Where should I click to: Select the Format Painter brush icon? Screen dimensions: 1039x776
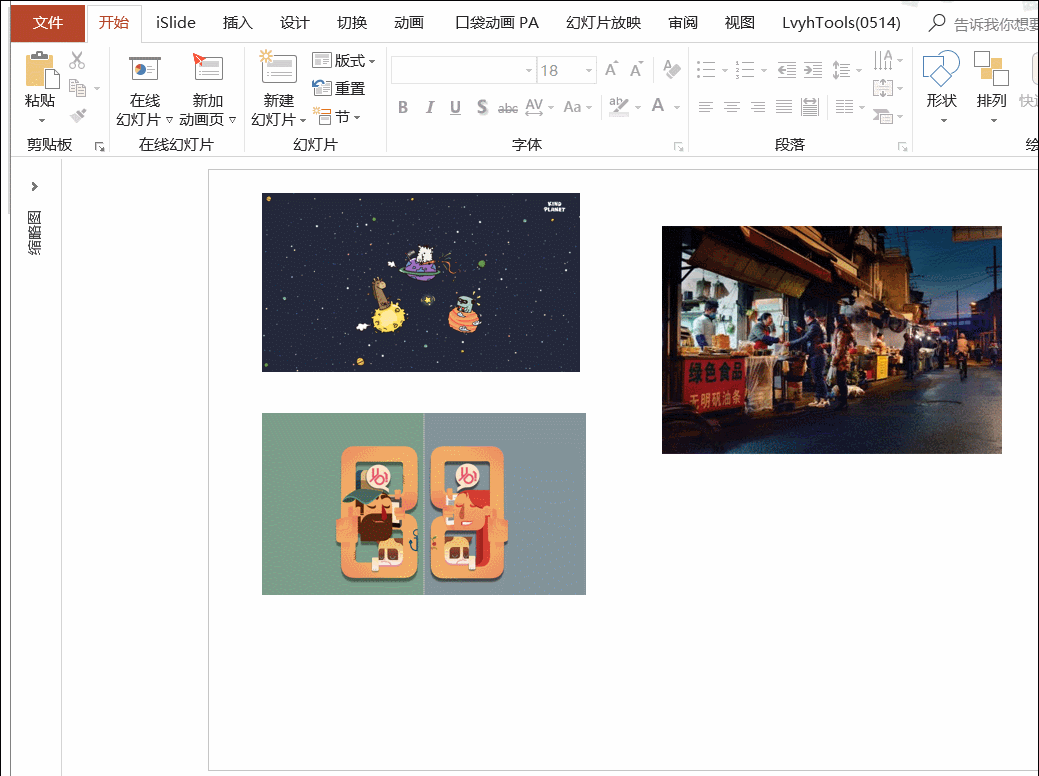77,115
